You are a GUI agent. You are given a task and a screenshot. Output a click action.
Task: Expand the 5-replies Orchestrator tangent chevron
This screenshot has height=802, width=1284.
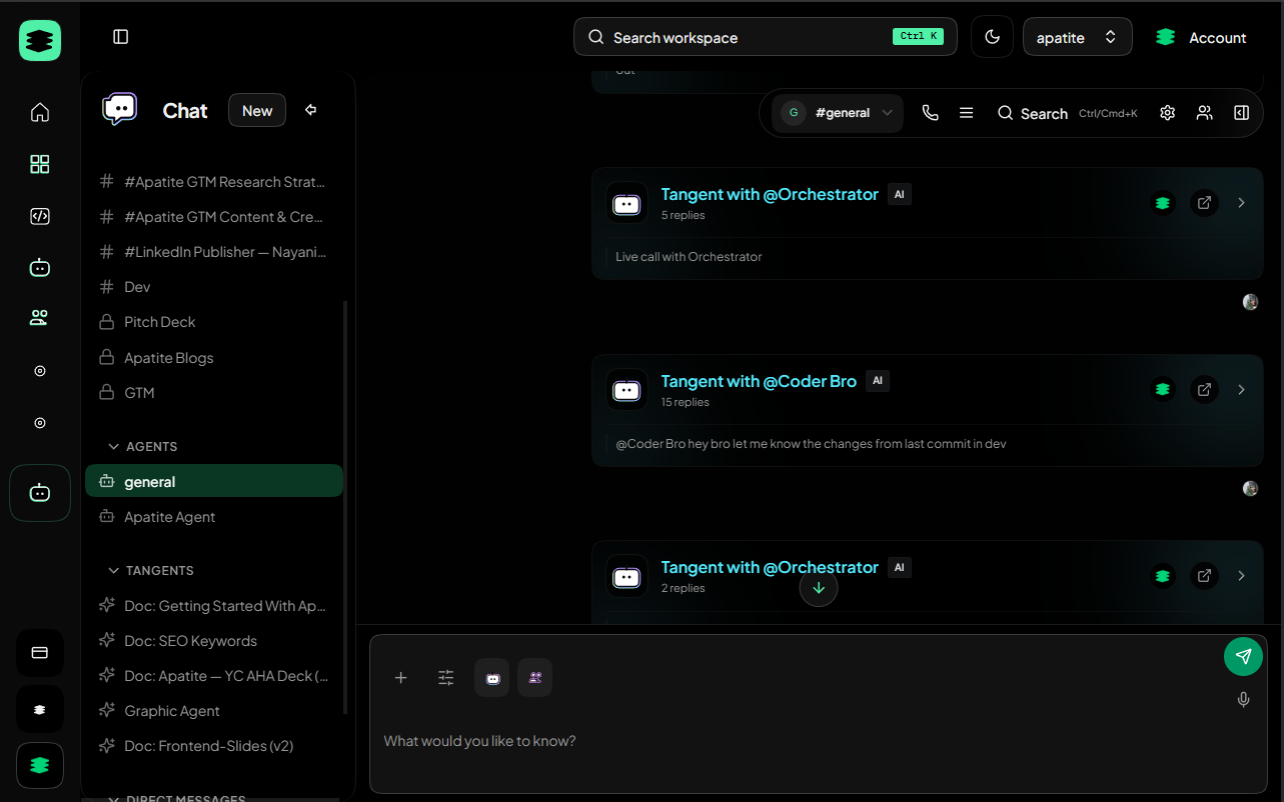click(x=1241, y=203)
